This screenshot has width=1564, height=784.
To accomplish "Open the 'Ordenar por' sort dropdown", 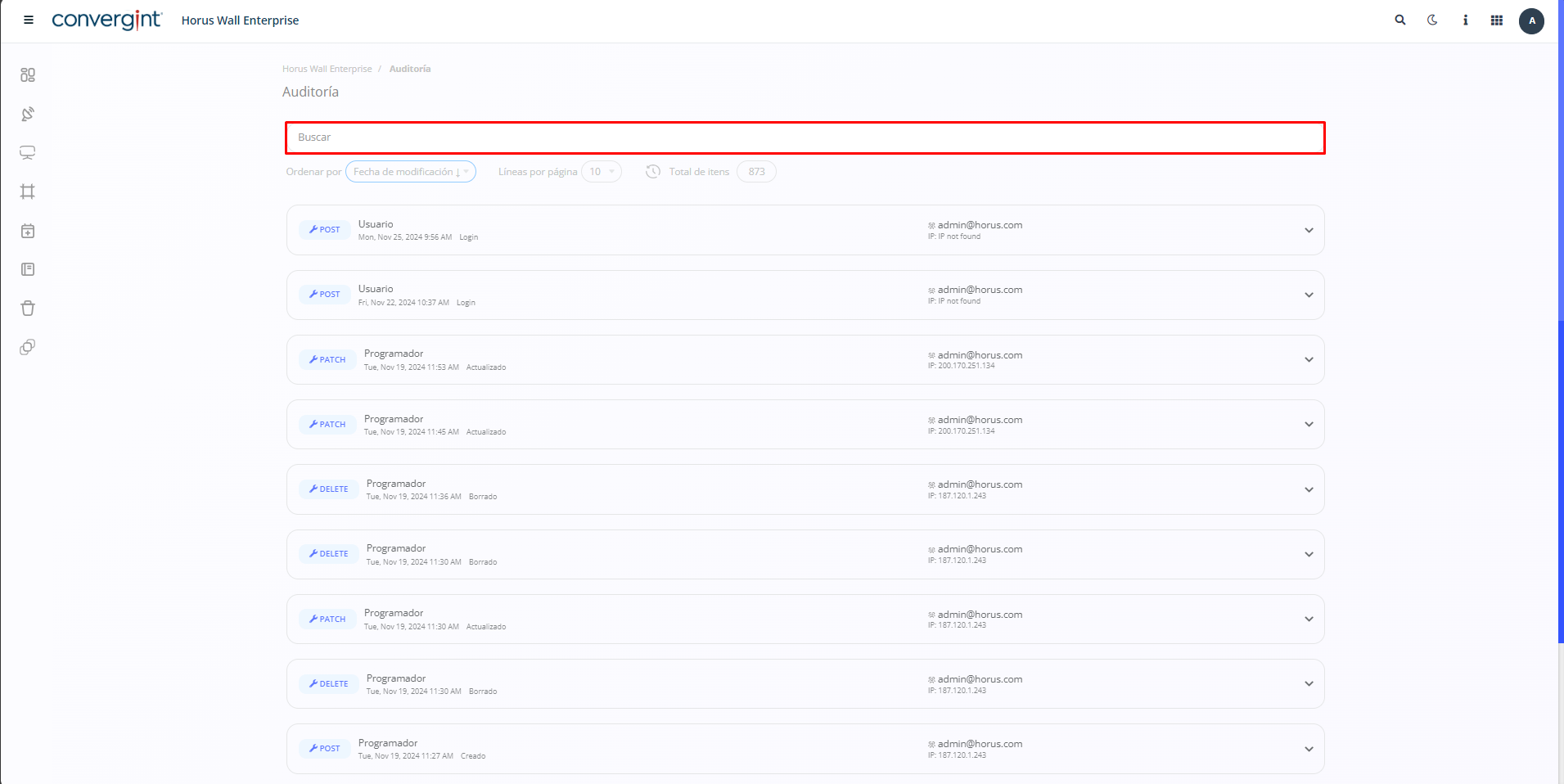I will pyautogui.click(x=410, y=172).
